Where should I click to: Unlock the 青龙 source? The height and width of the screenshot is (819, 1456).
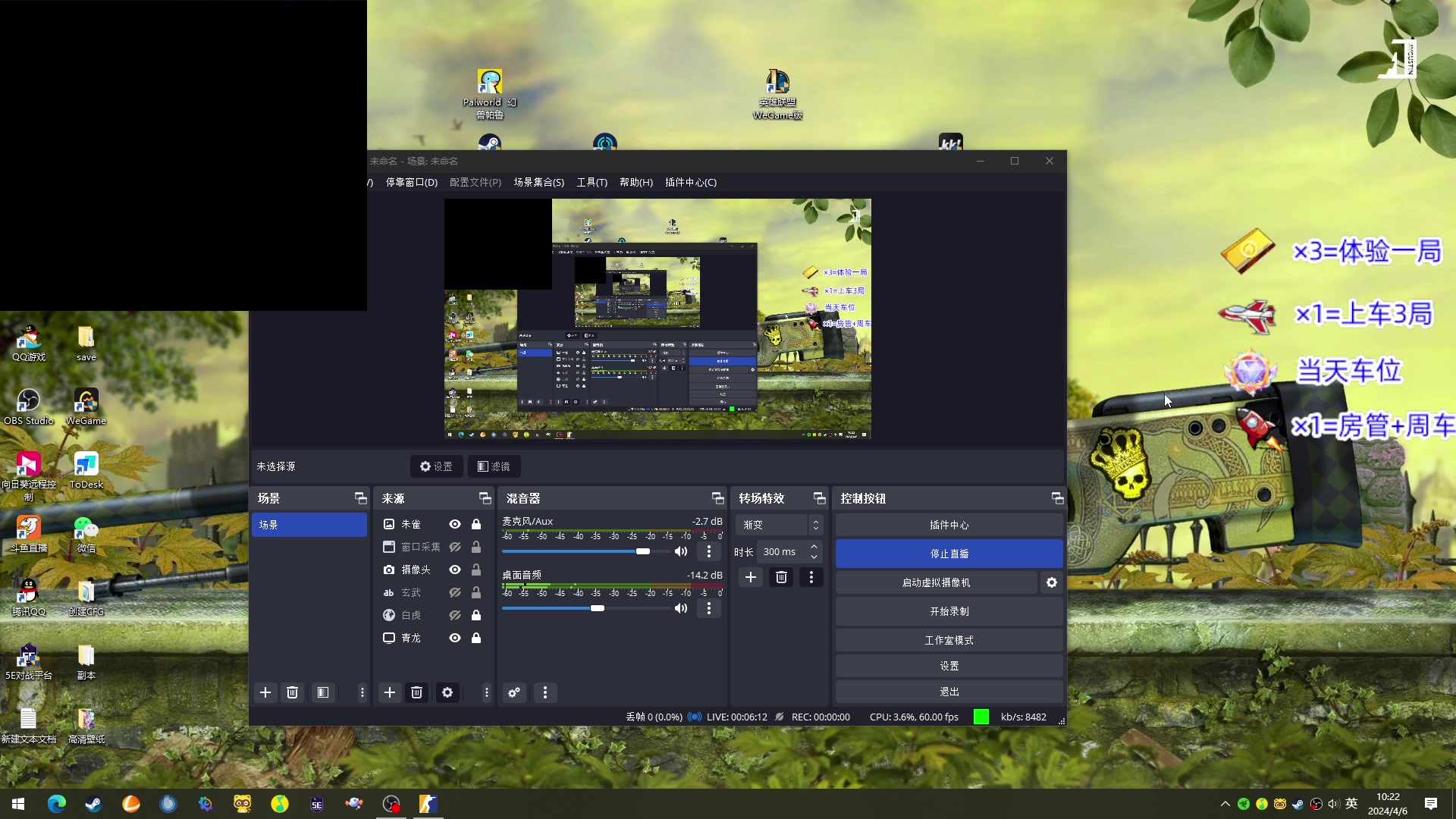click(x=476, y=638)
